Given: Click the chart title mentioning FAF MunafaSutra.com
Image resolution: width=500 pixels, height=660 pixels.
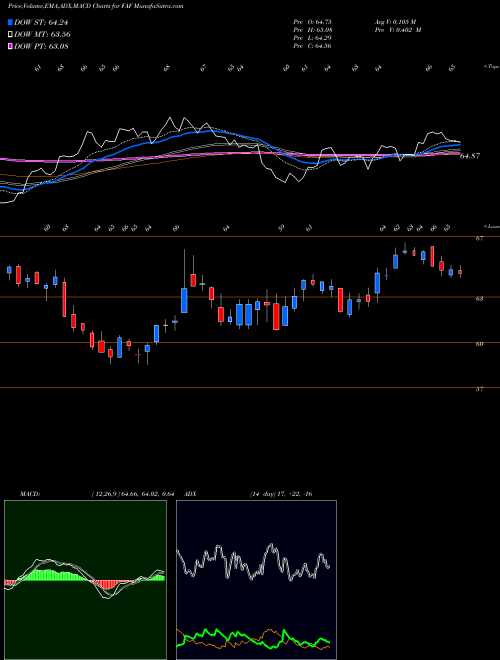Looking at the screenshot, I should click(96, 6).
